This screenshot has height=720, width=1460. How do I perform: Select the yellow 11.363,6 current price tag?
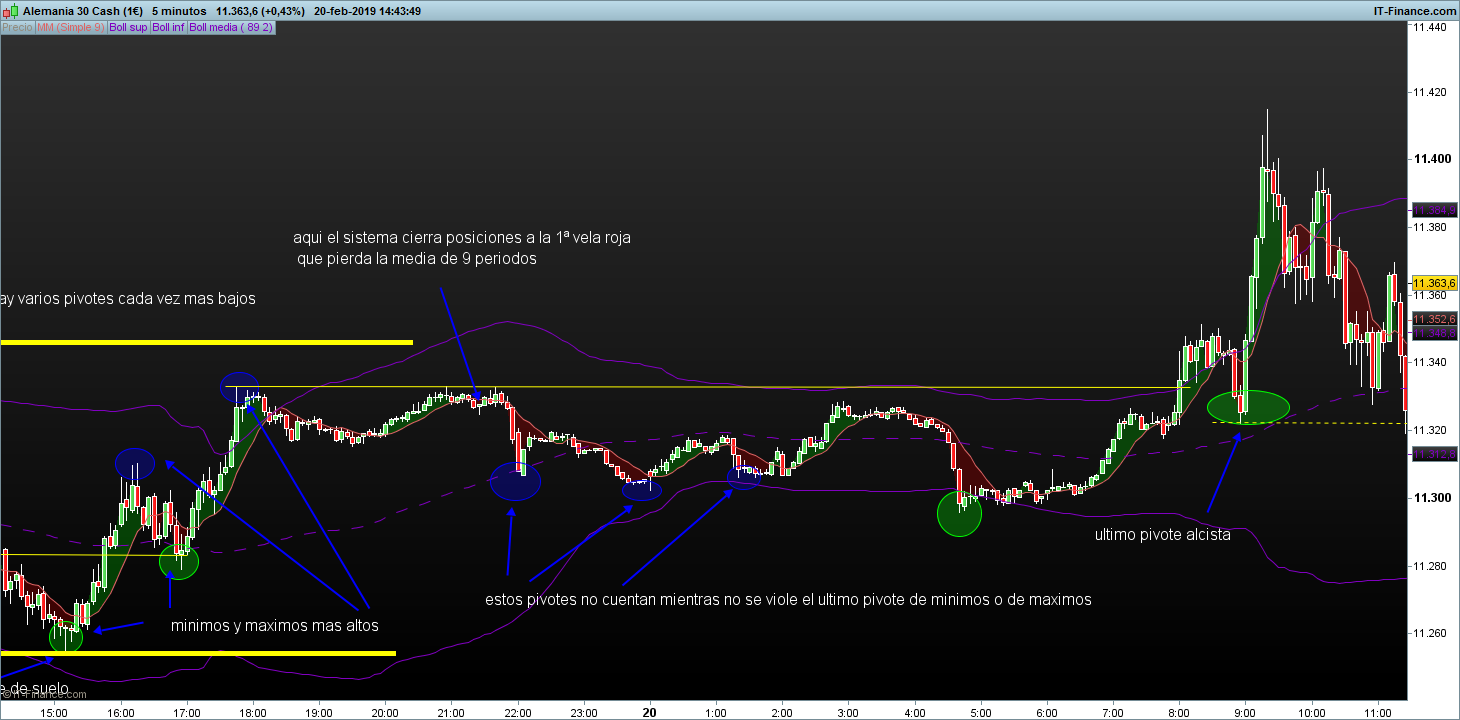tap(1434, 283)
